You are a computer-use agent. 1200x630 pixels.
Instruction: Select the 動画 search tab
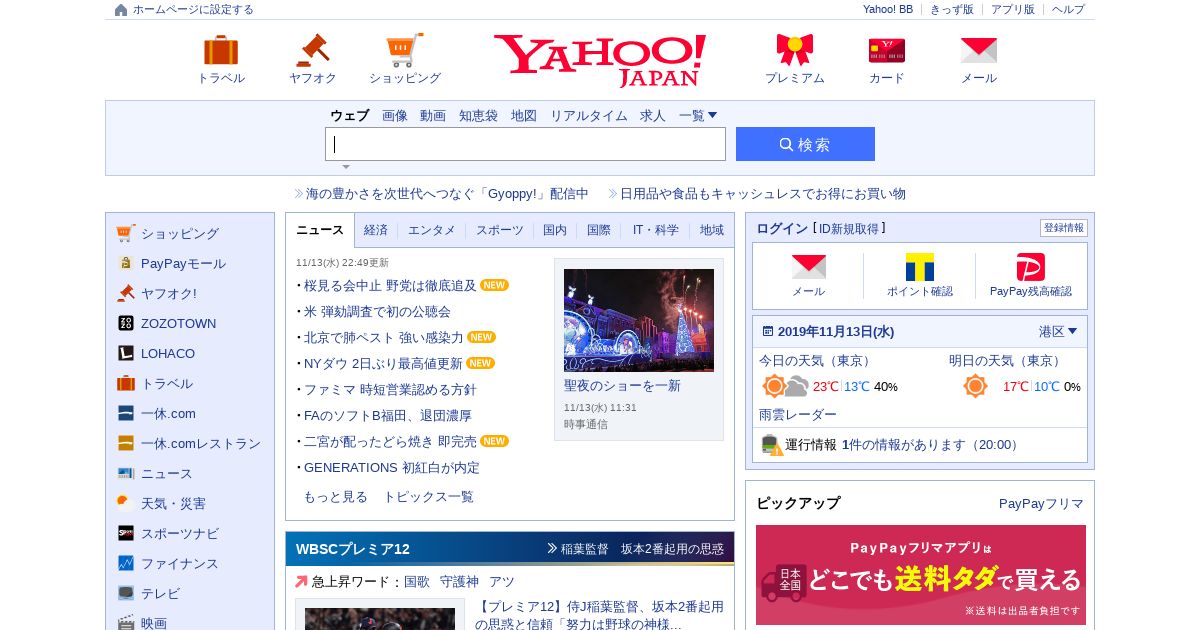pyautogui.click(x=433, y=115)
